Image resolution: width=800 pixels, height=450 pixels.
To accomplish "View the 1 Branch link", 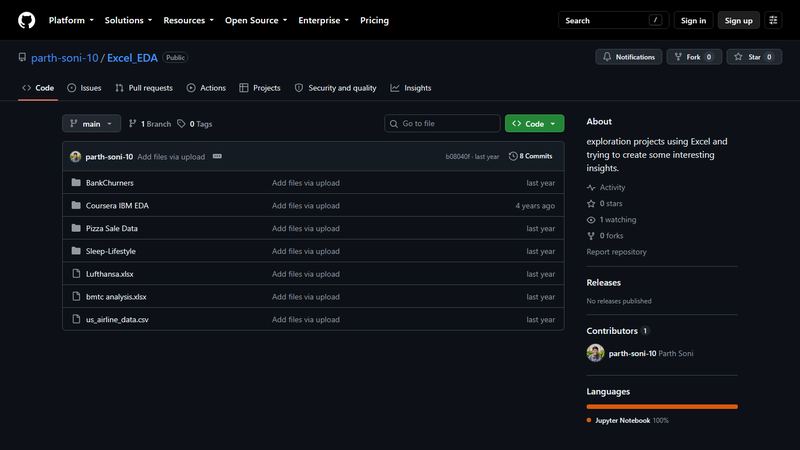I will coord(150,123).
